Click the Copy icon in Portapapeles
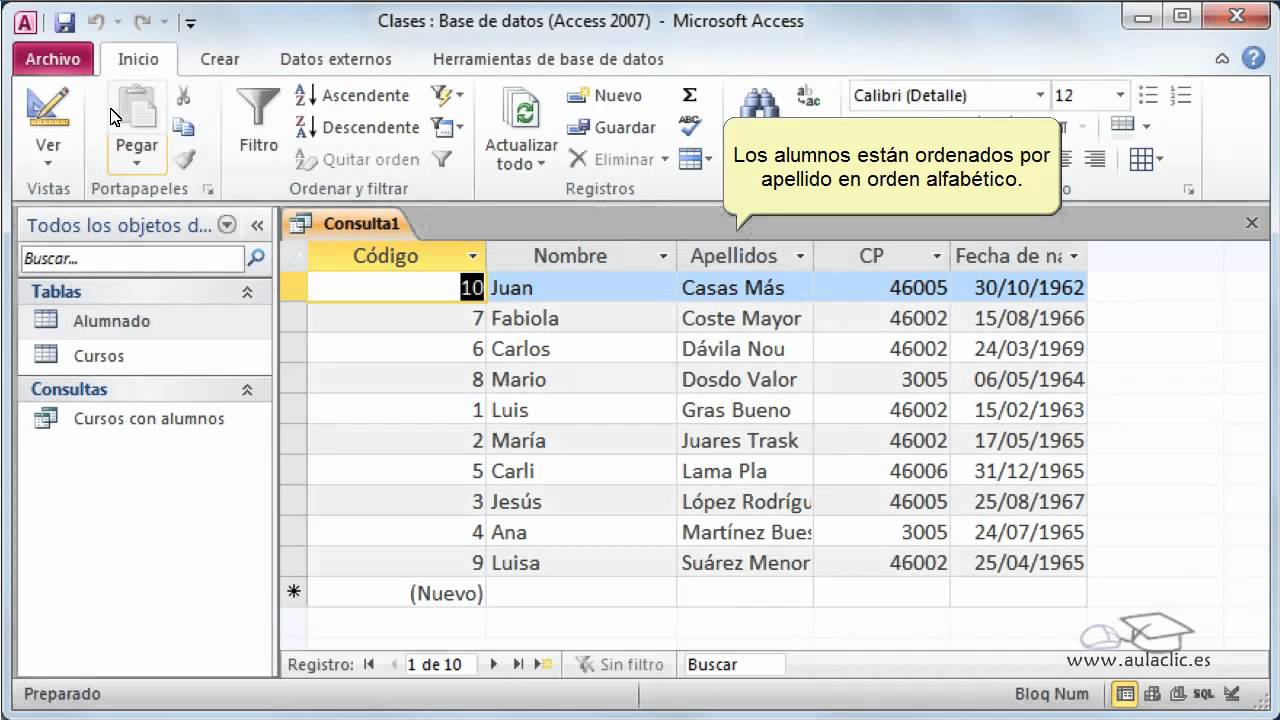 (x=183, y=127)
